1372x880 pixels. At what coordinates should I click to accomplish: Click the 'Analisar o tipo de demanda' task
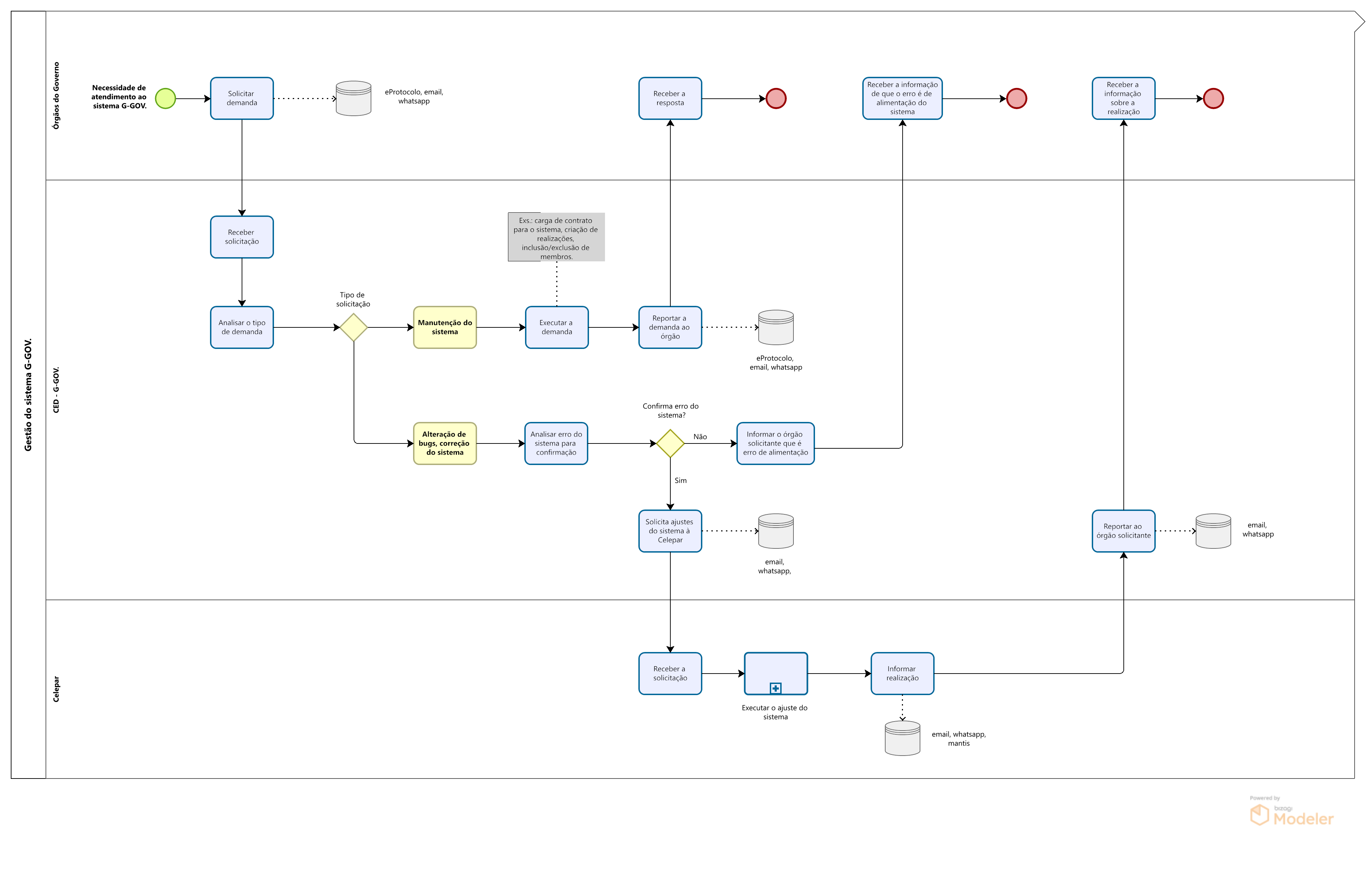click(242, 327)
